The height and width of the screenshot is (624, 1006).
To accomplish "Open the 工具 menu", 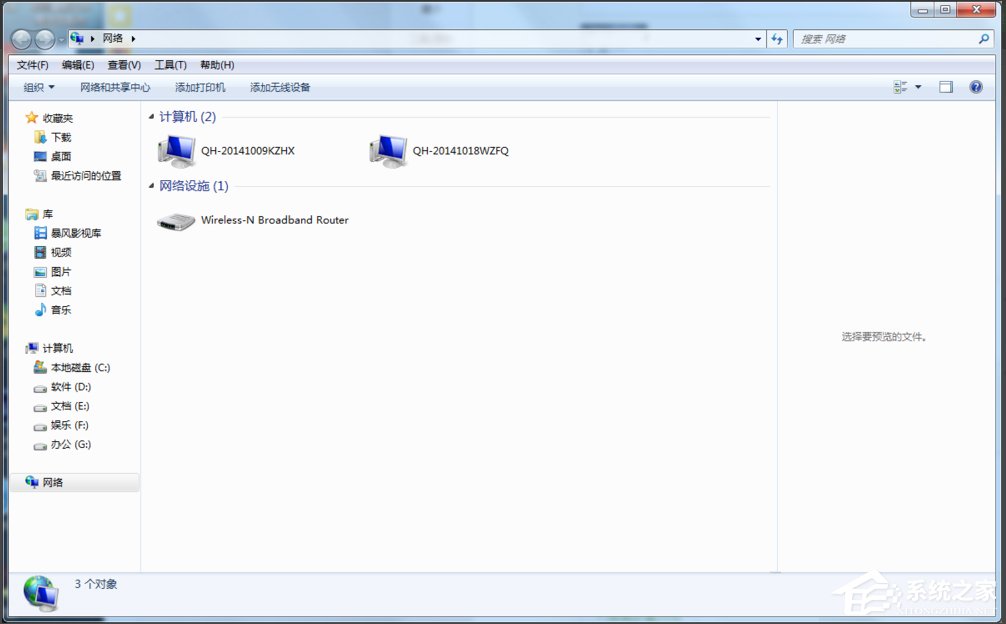I will 170,64.
